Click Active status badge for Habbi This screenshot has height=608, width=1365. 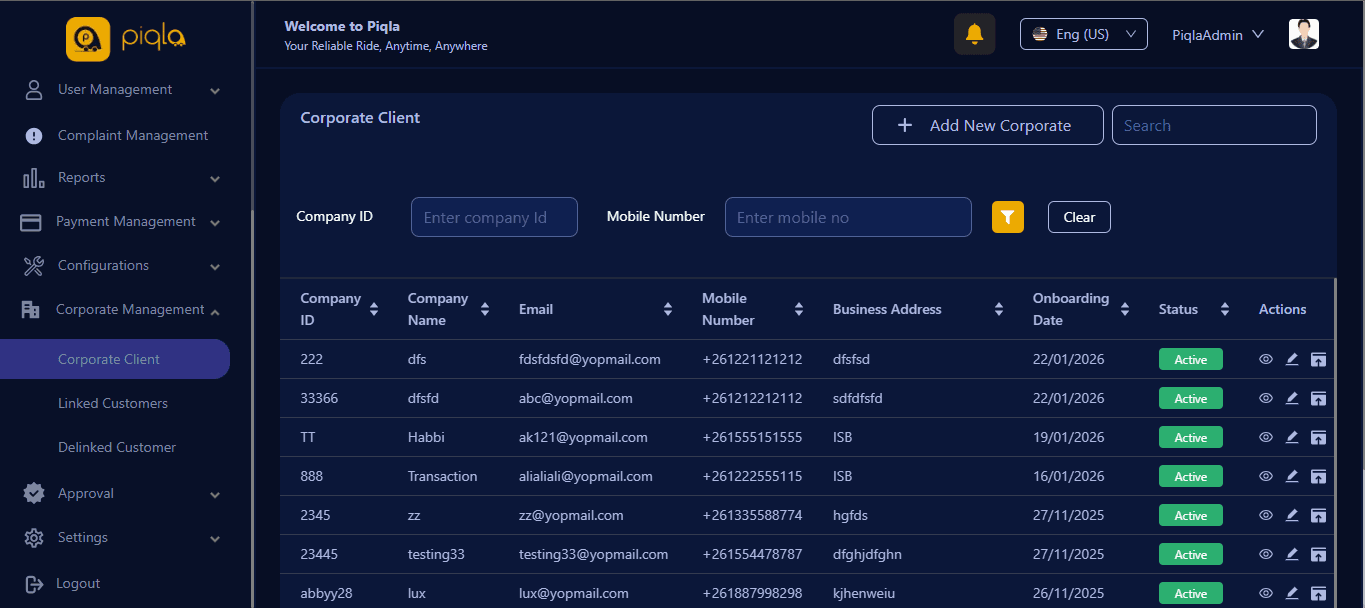(1190, 438)
